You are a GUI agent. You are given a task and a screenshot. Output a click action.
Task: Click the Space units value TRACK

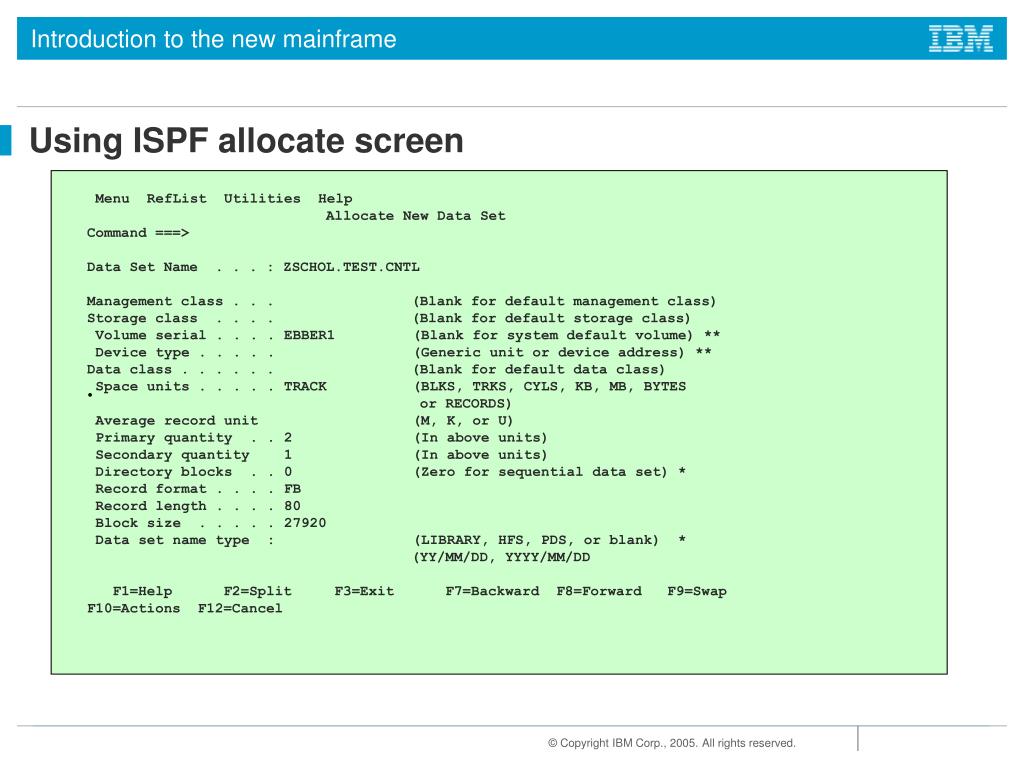pyautogui.click(x=305, y=387)
